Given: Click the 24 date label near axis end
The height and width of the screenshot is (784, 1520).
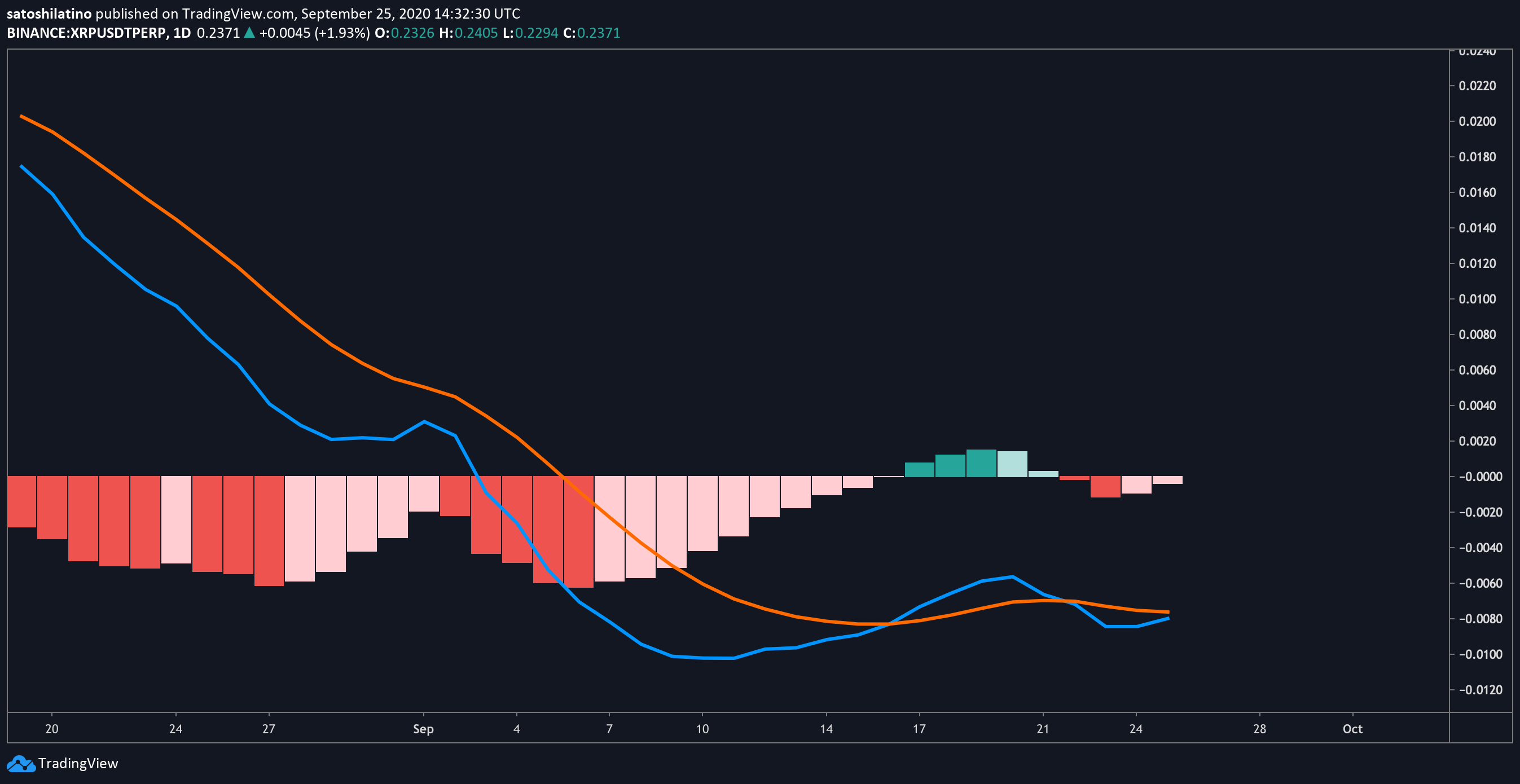Looking at the screenshot, I should click(x=1136, y=729).
